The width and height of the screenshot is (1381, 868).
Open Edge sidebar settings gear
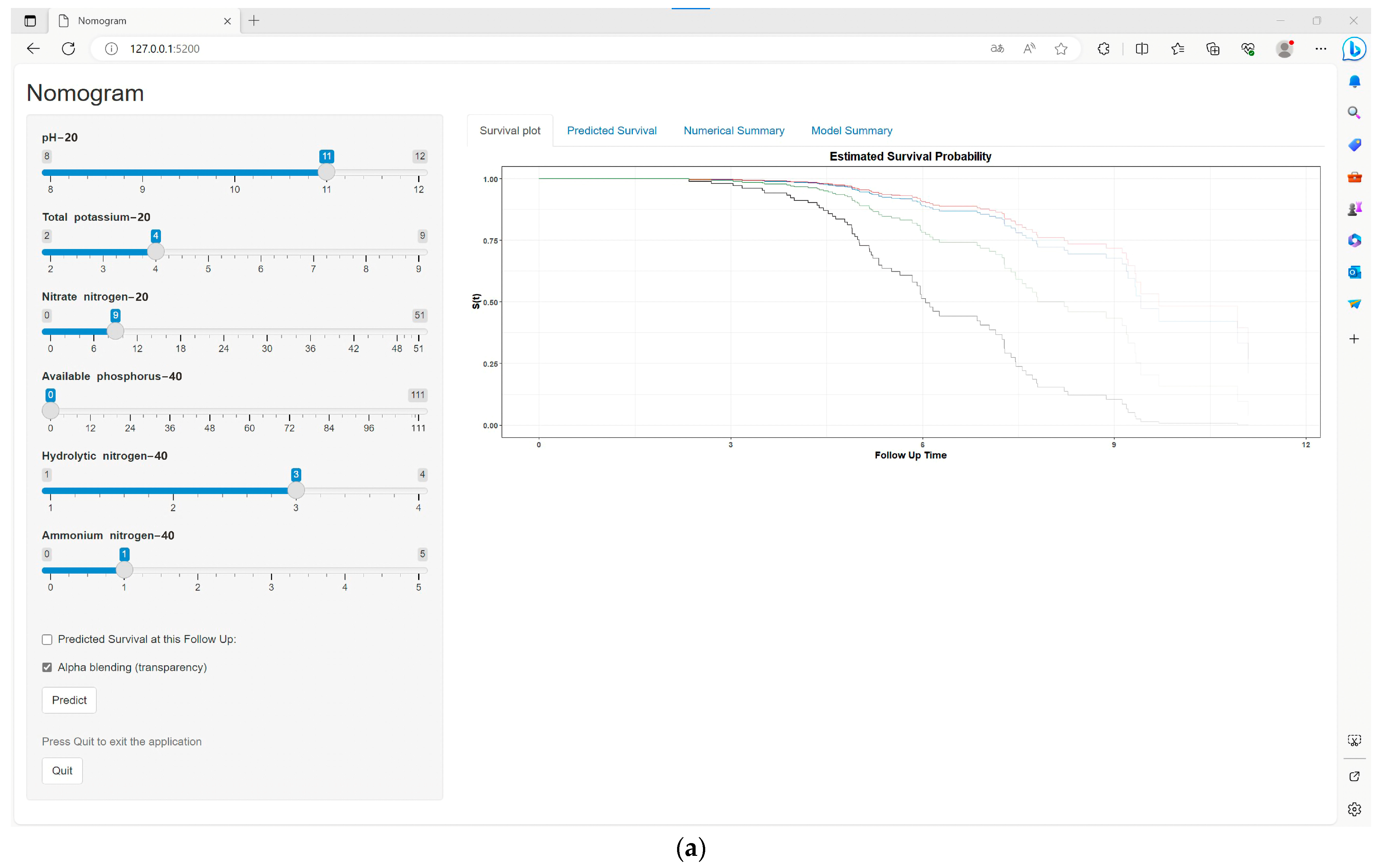(1354, 809)
